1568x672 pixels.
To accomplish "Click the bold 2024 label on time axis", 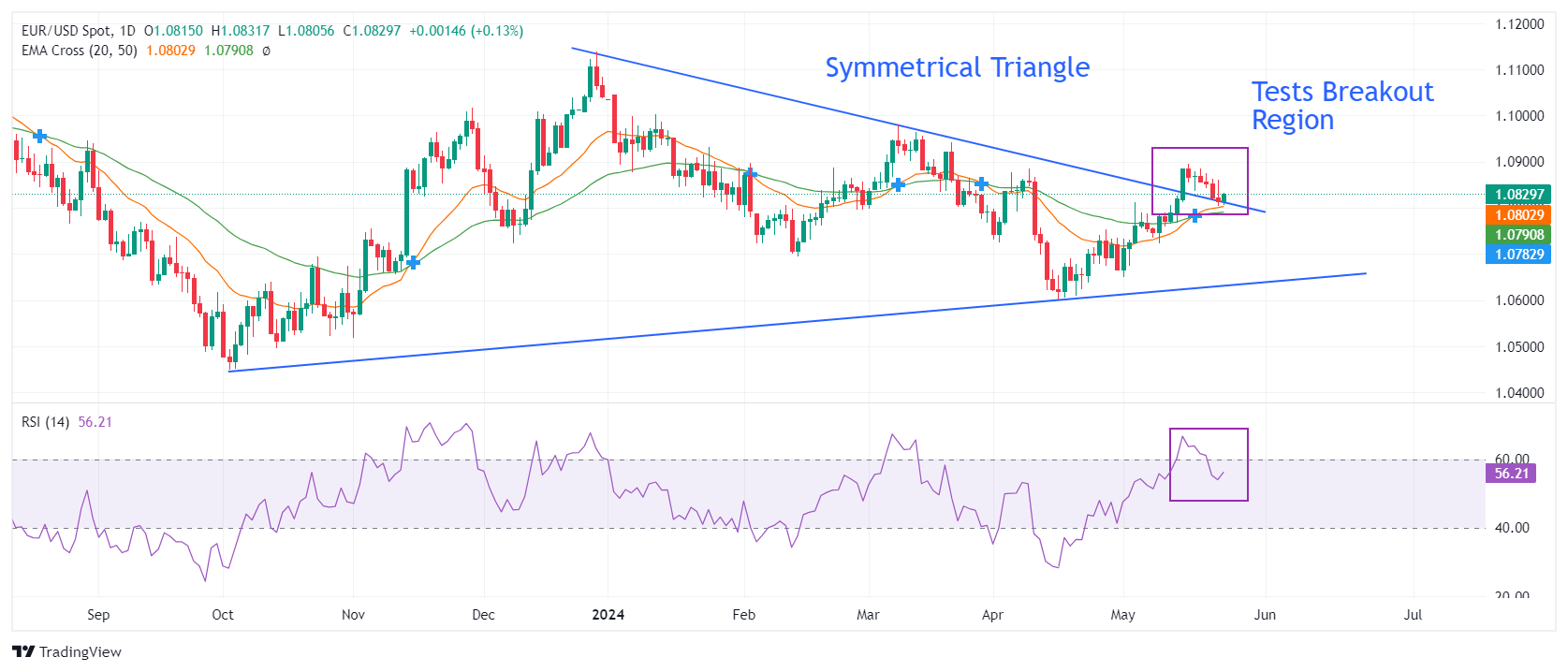I will [x=608, y=615].
